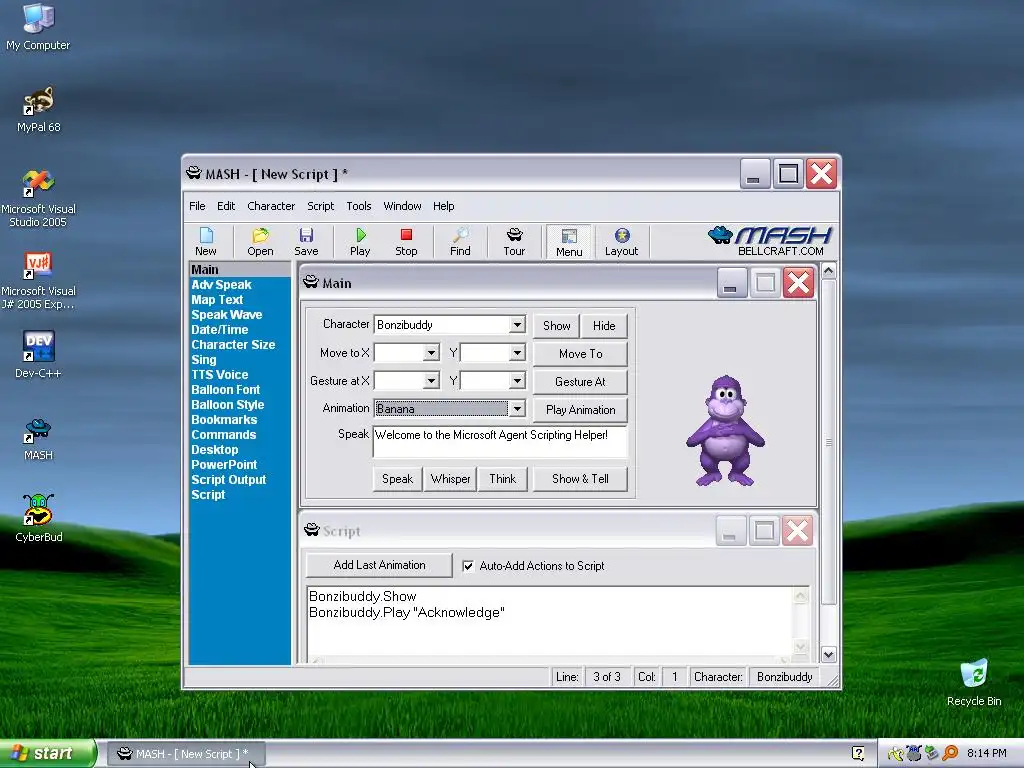Select the Microsoft Visual Studio 2005 shortcut
Screen dimensions: 1024x768
[x=38, y=198]
